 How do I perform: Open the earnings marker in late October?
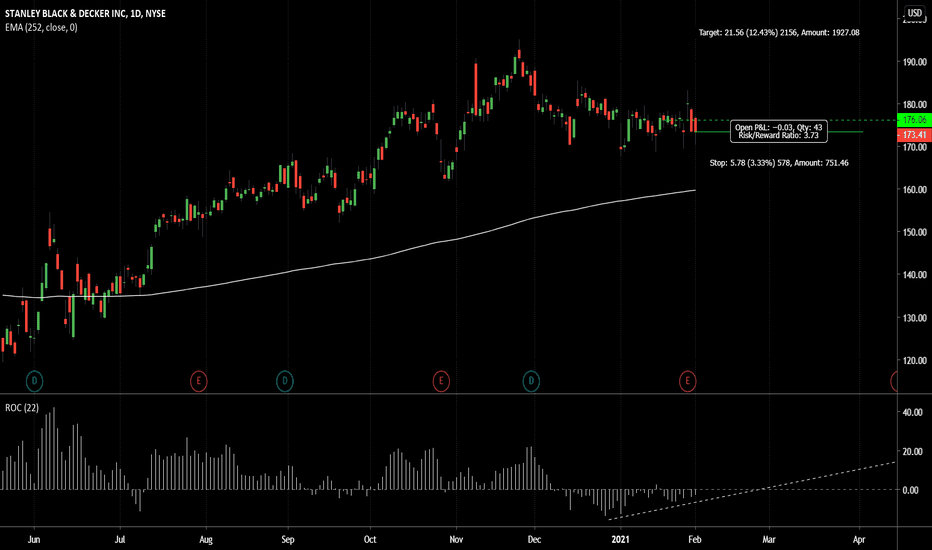[441, 381]
